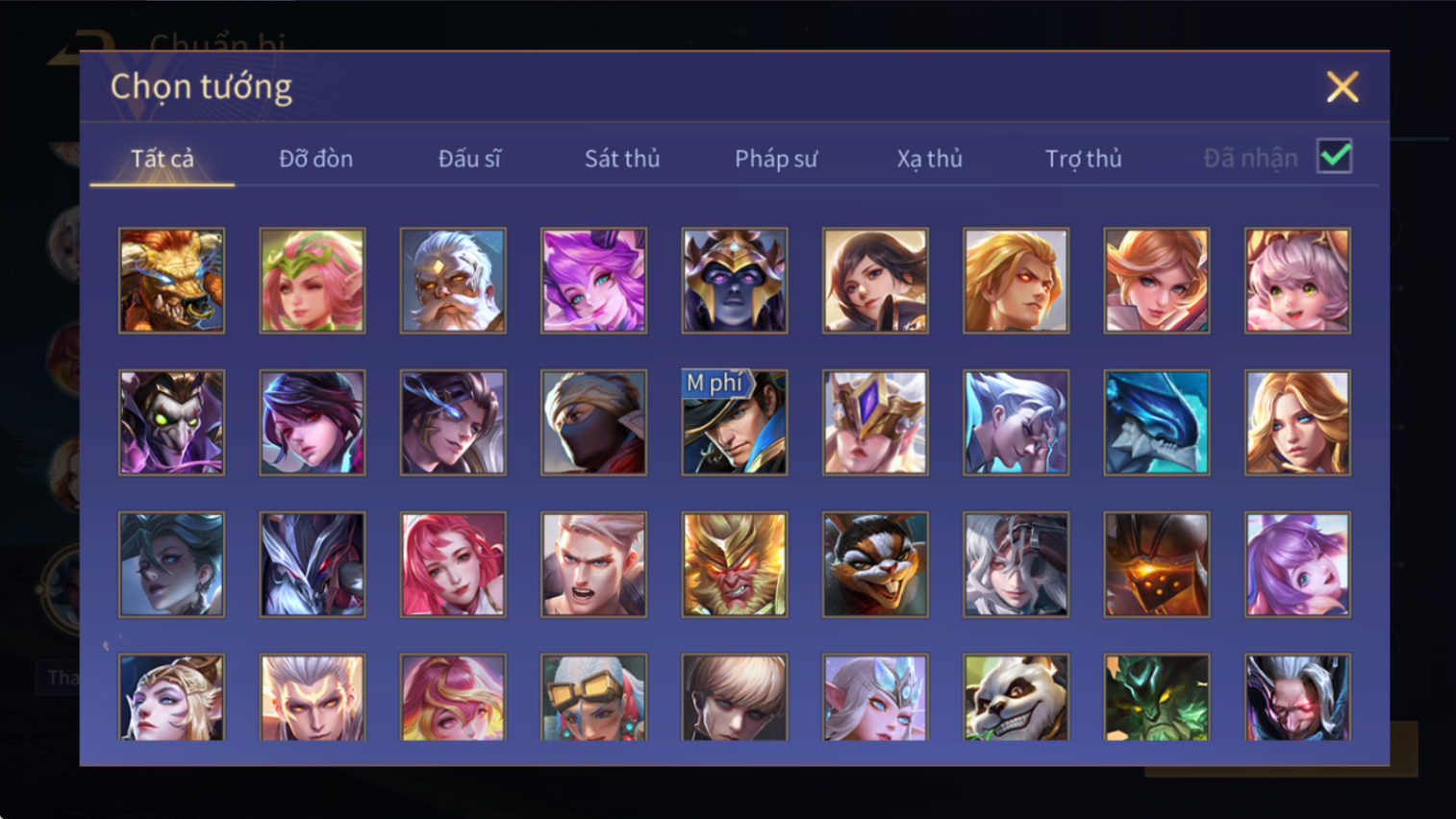This screenshot has height=819, width=1456.
Task: Choose the white-bearded old man hero
Action: pos(453,281)
